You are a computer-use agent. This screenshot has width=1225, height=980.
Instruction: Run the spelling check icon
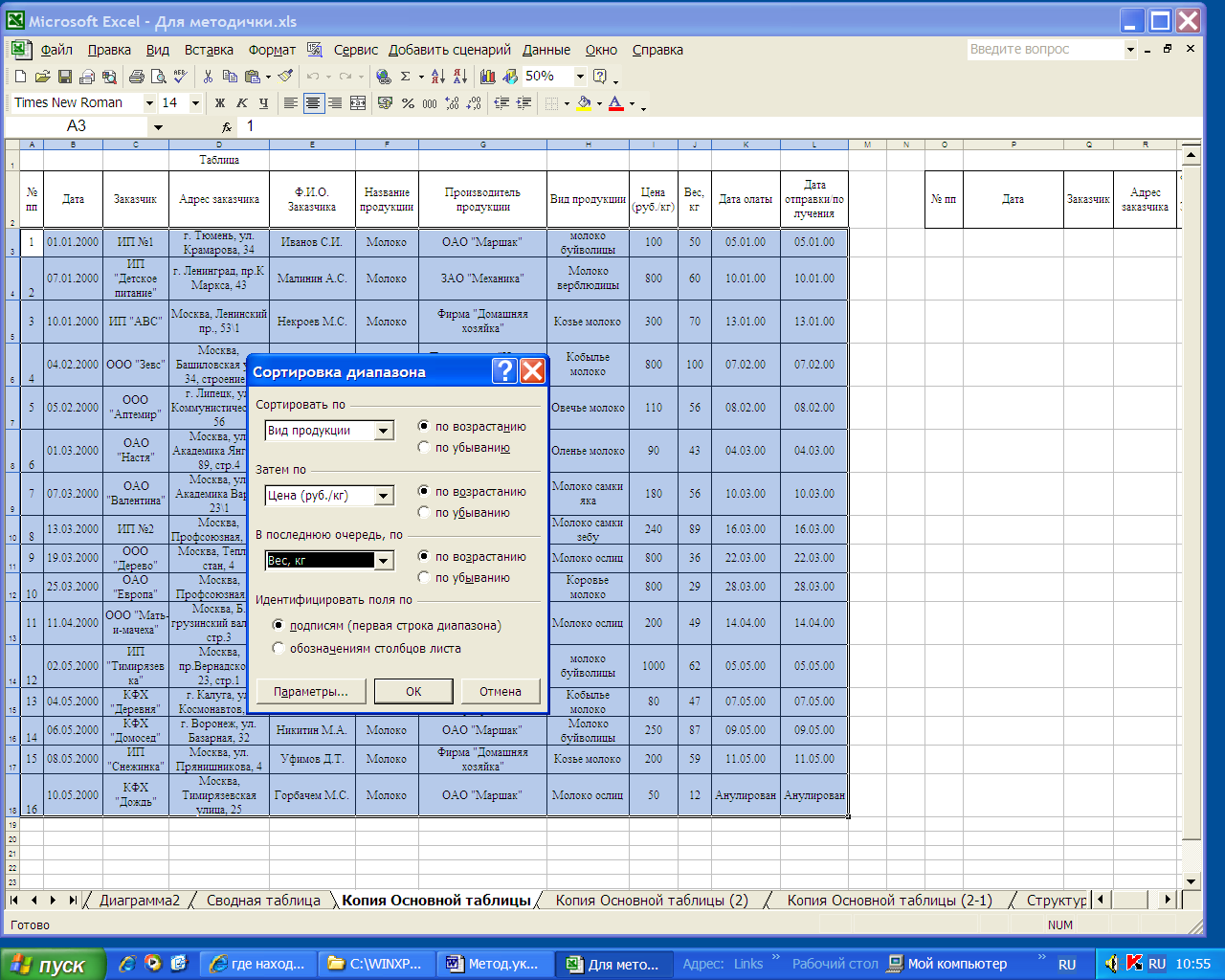tap(180, 77)
